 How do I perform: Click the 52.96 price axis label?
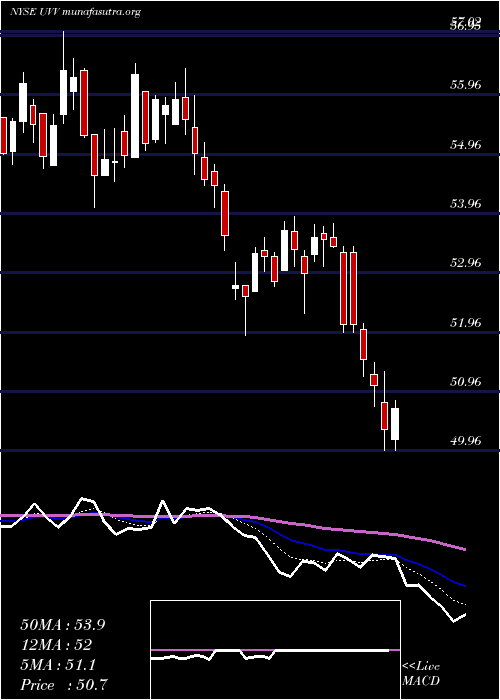click(465, 262)
